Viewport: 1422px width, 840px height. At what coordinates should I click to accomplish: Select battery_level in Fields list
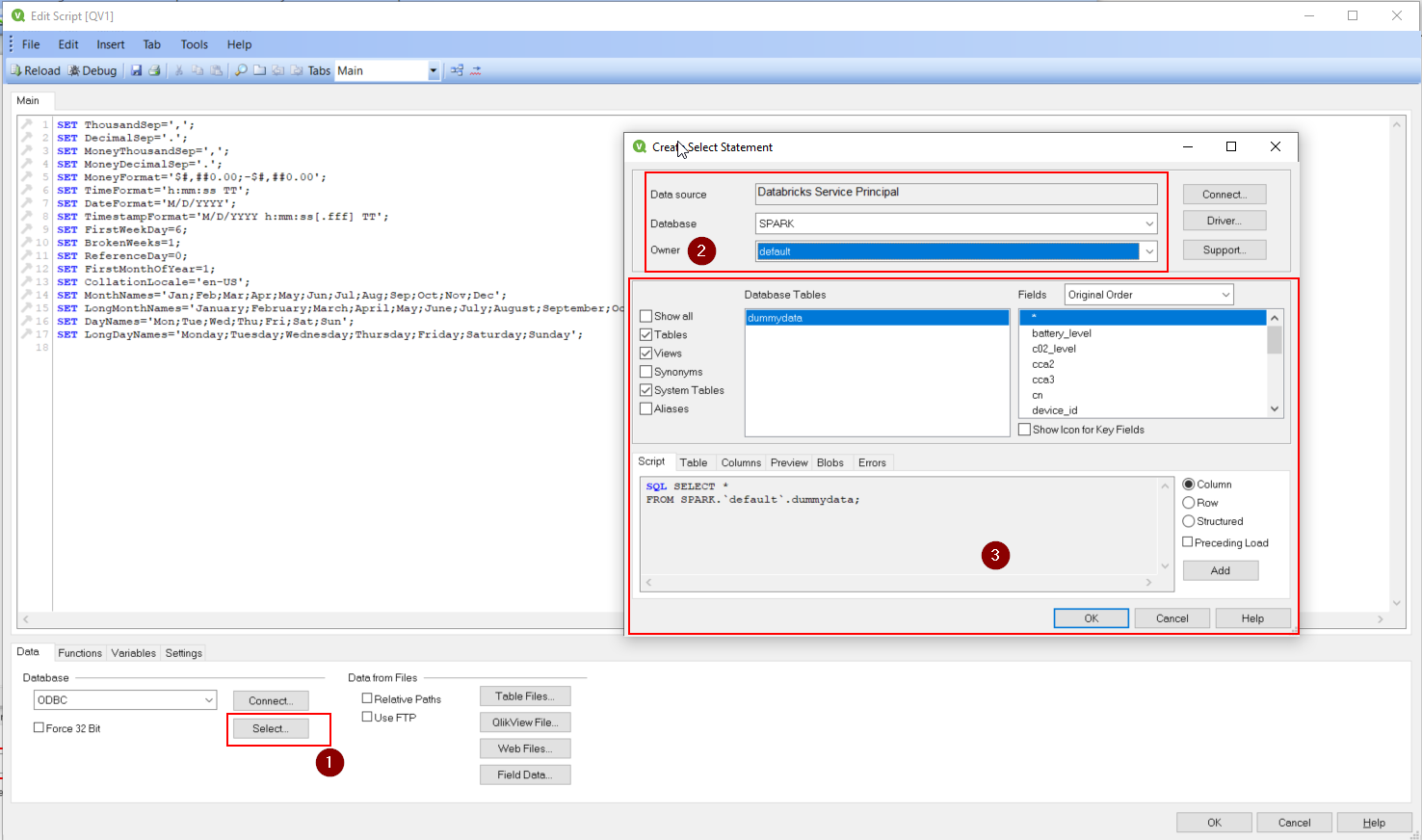pos(1061,333)
